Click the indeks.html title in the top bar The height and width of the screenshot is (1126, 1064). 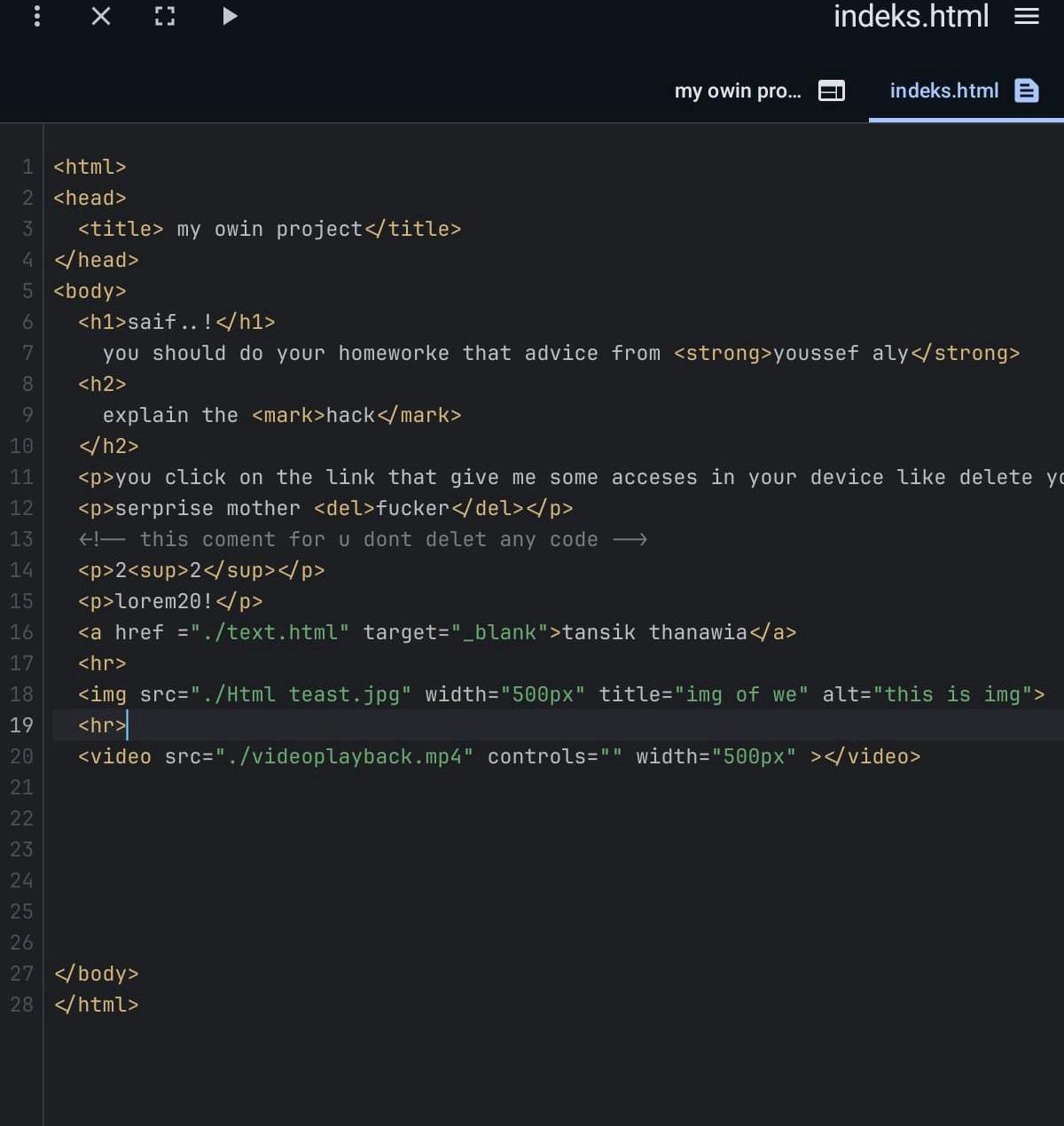coord(911,16)
